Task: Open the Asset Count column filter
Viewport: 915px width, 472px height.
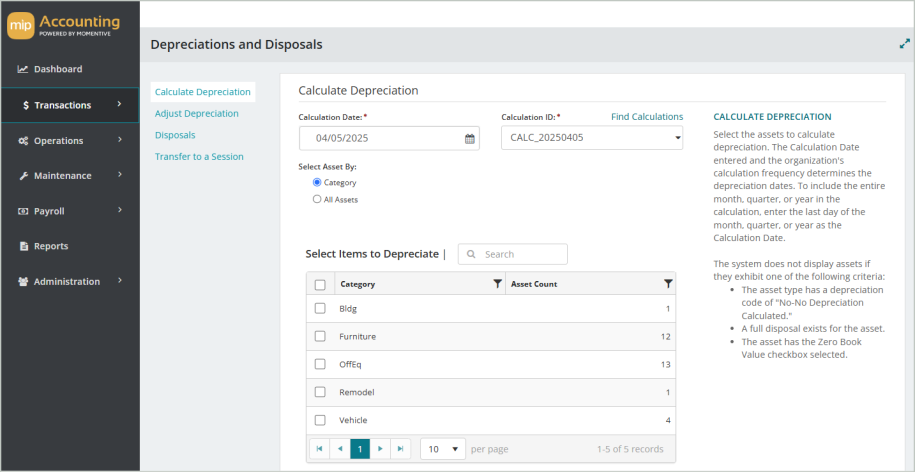Action: [668, 284]
